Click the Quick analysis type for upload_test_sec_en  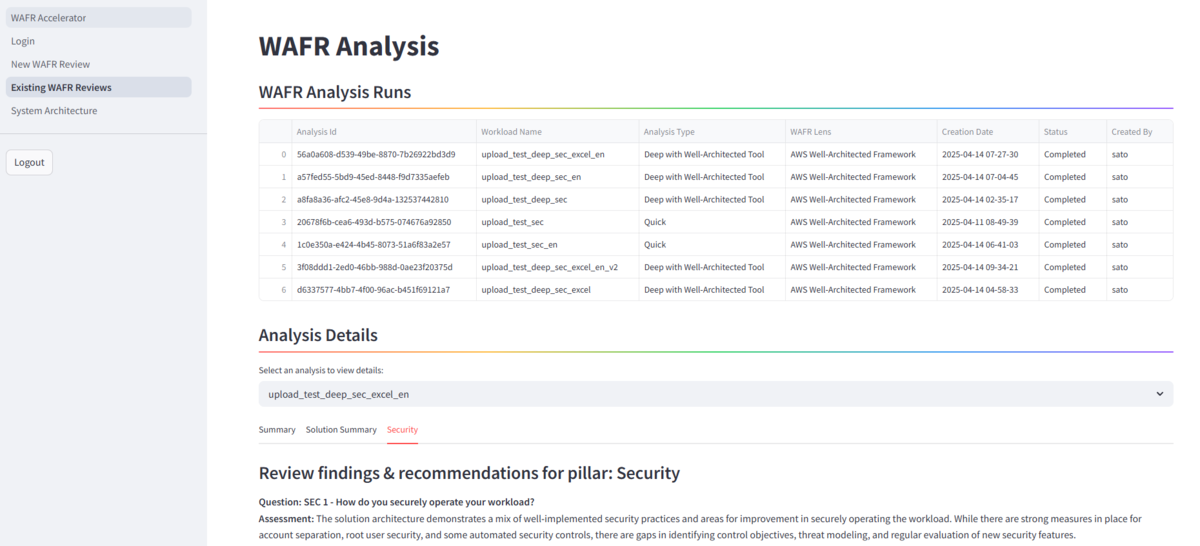point(712,245)
